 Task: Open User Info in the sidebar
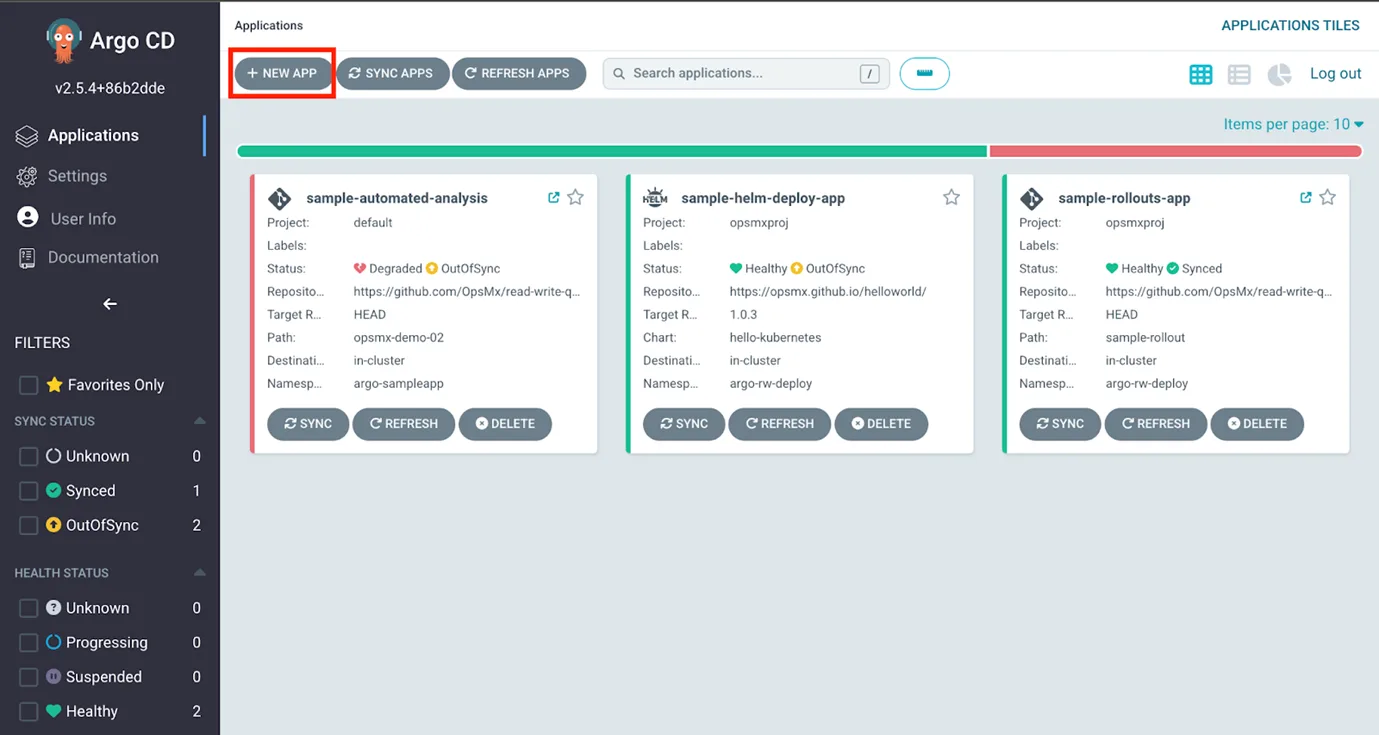click(83, 218)
